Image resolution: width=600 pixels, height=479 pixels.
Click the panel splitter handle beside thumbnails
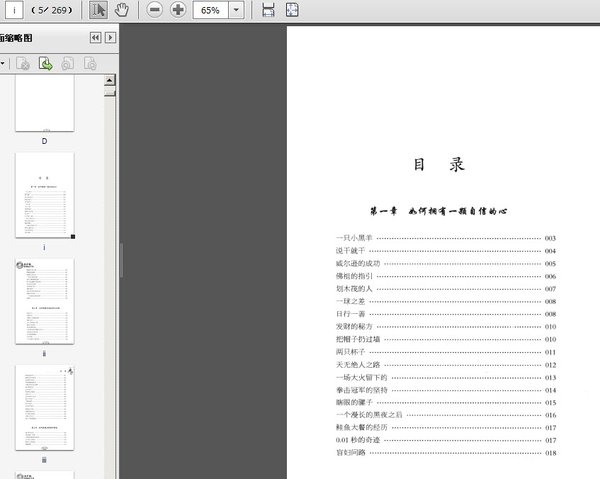tap(121, 260)
